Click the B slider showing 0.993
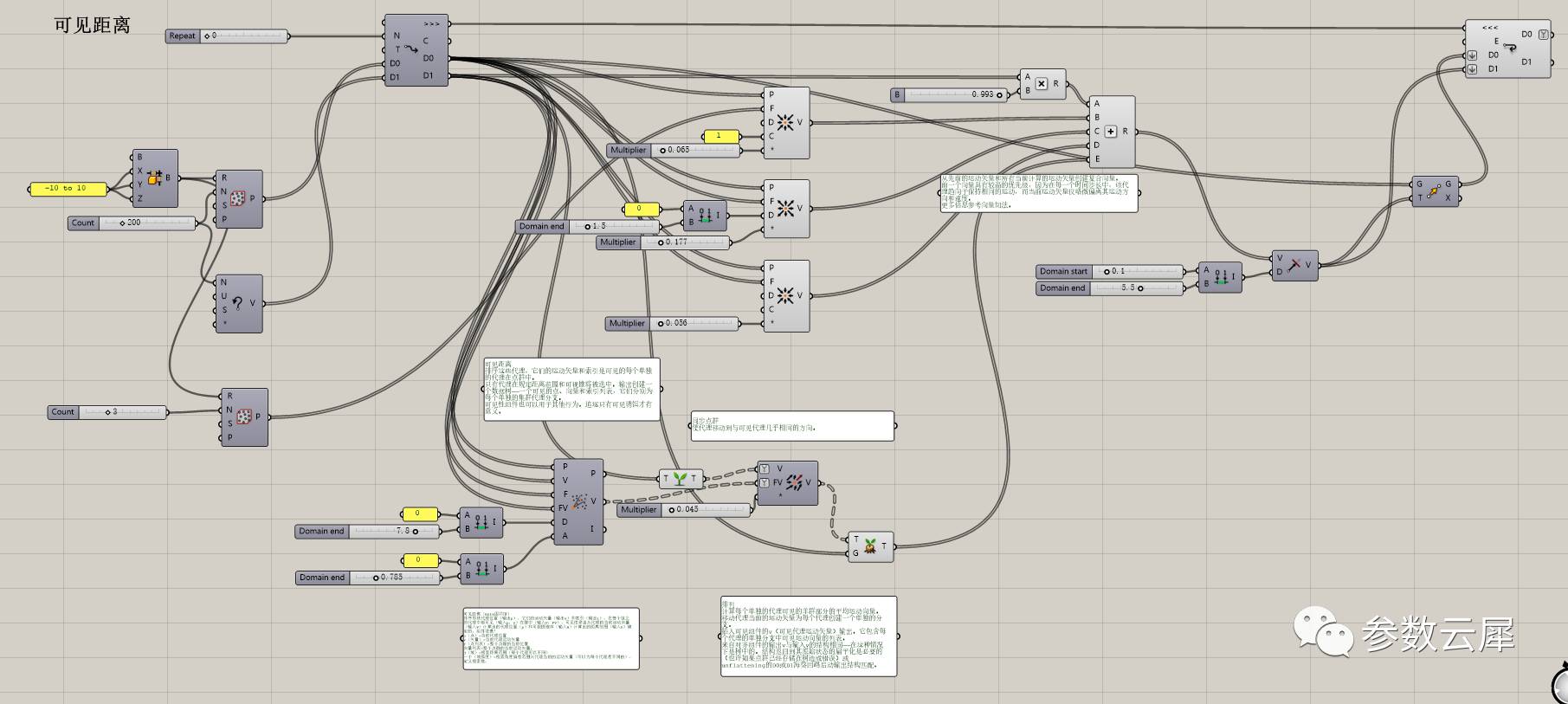Image resolution: width=1568 pixels, height=704 pixels. click(x=950, y=94)
